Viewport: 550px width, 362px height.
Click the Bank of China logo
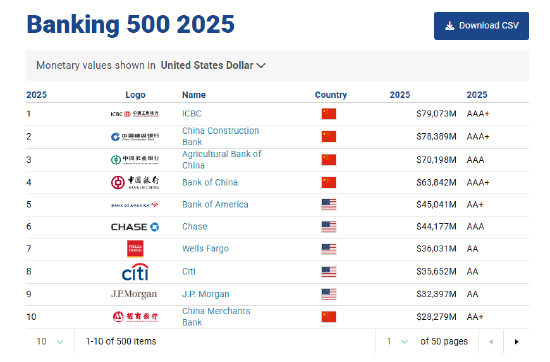135,182
